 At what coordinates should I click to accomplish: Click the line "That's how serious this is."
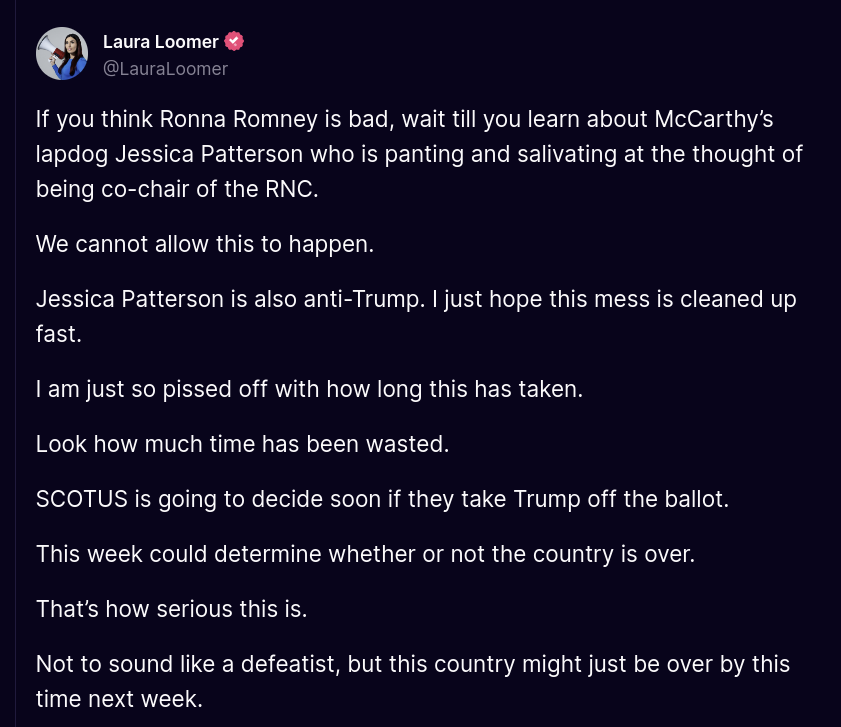pos(172,609)
